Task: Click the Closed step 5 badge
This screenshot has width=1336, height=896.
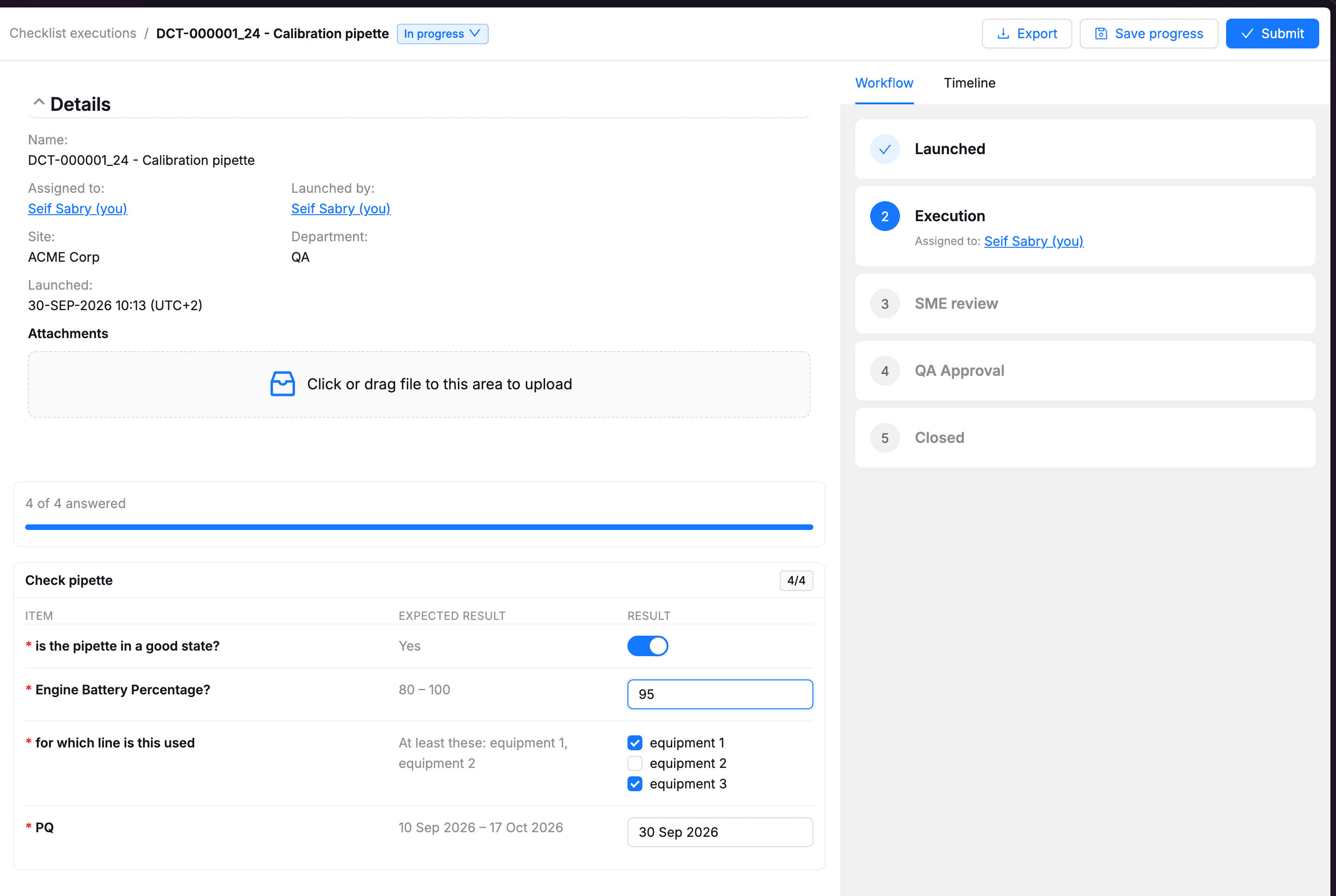Action: click(x=885, y=438)
